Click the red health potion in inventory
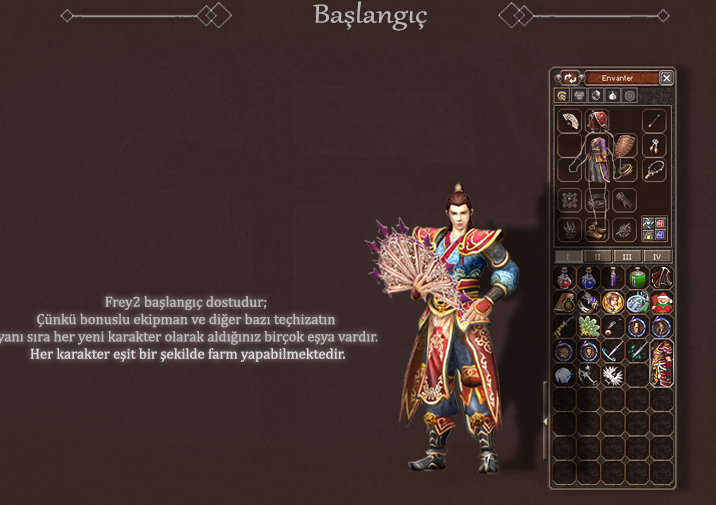This screenshot has width=716, height=505. pos(564,278)
